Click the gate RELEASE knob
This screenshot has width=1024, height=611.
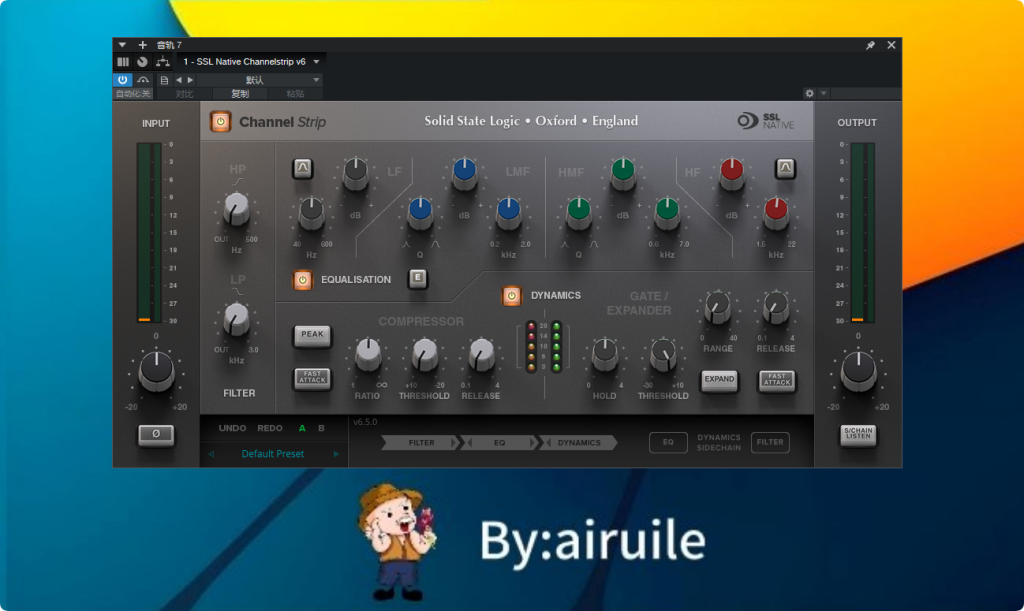point(776,308)
